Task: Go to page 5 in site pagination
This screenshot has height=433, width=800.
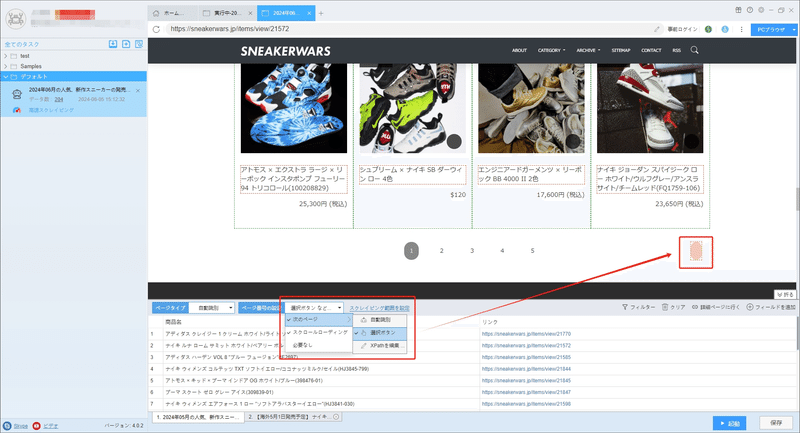Action: tap(532, 250)
